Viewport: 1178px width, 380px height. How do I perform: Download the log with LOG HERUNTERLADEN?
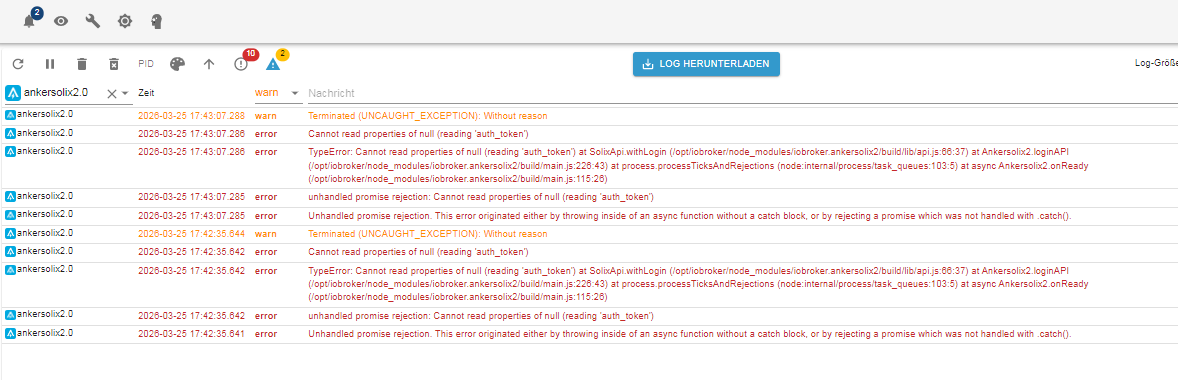[706, 64]
